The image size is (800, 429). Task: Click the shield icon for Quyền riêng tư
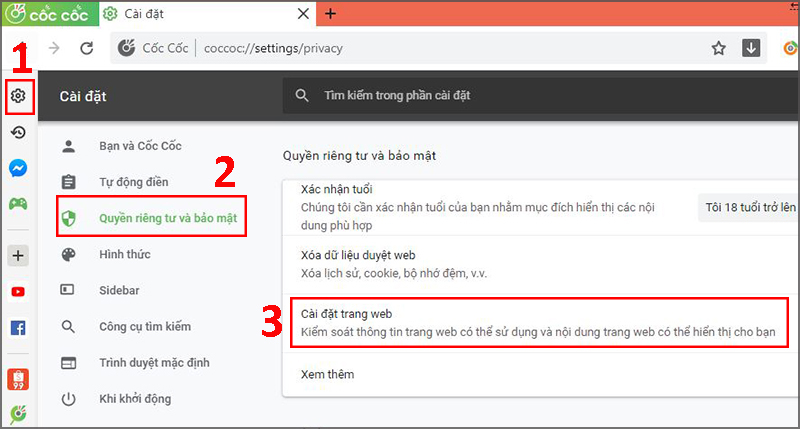tap(68, 218)
